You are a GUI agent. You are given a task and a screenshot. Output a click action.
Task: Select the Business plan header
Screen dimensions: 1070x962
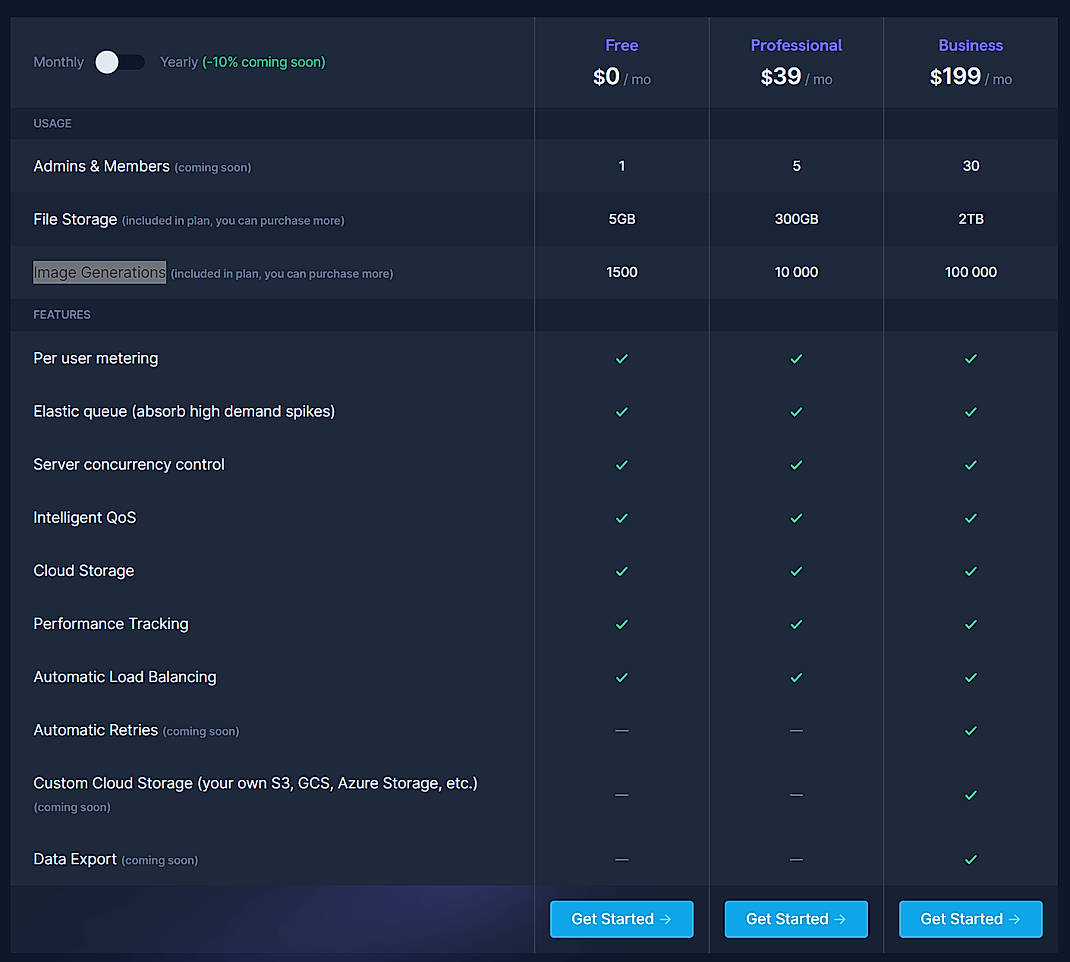coord(970,45)
